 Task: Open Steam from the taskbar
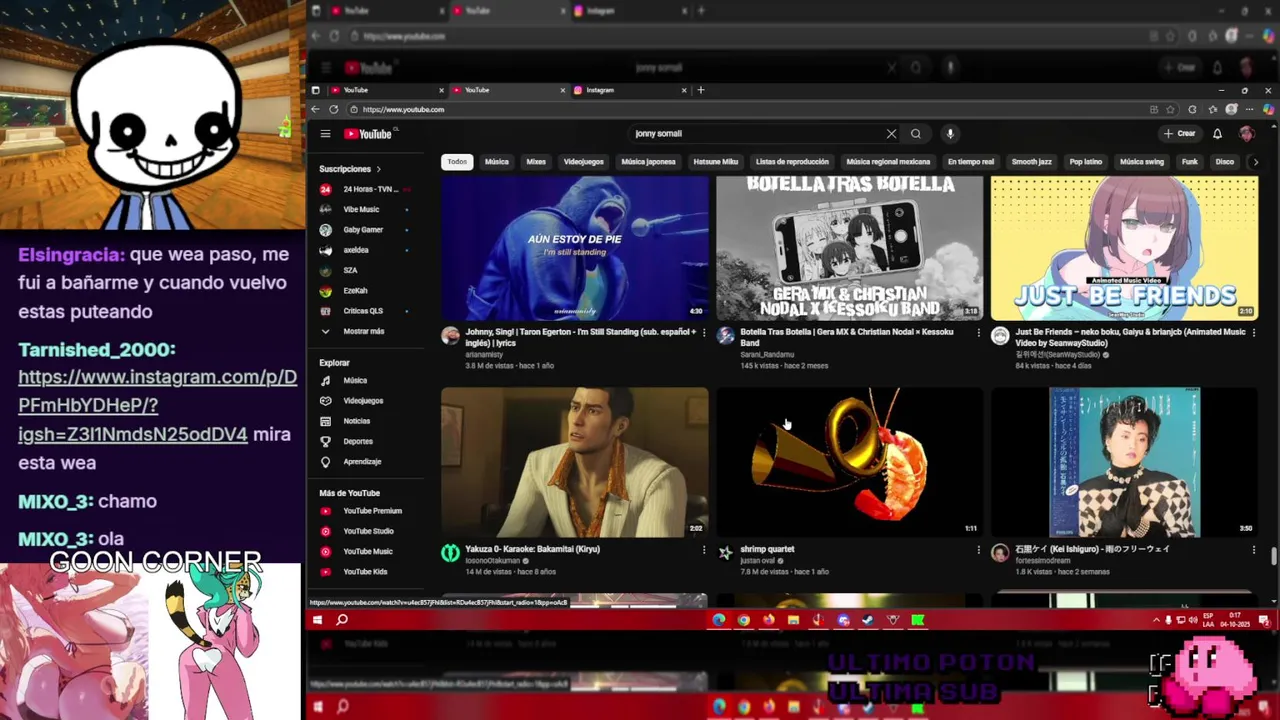[x=868, y=620]
